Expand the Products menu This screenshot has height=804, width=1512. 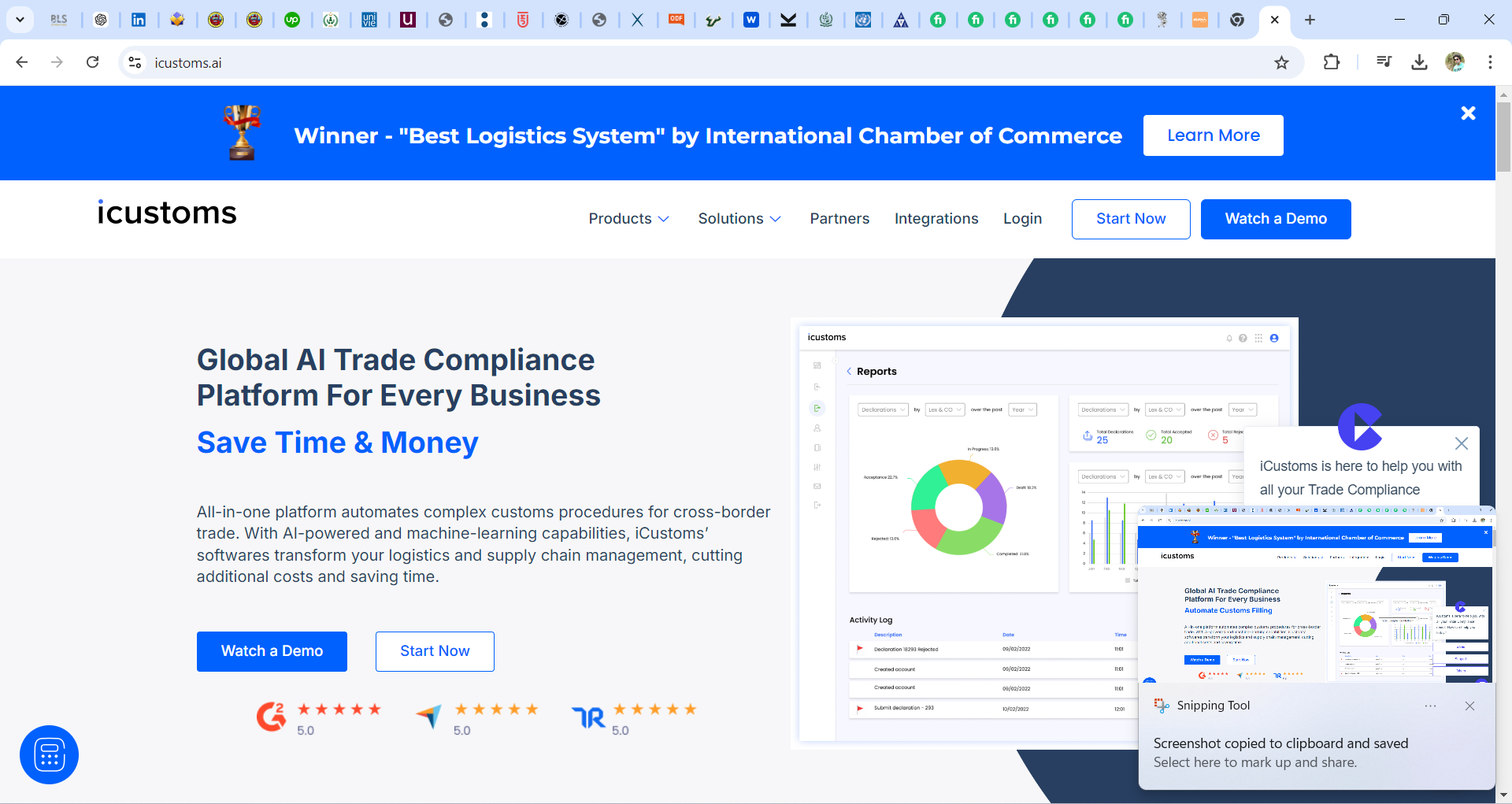pos(628,219)
